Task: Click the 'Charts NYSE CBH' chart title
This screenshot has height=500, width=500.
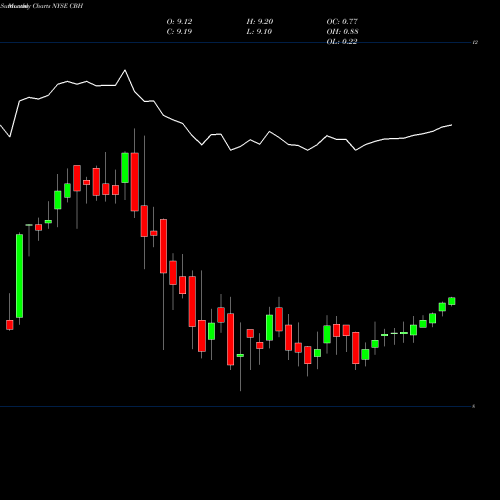Action: click(57, 6)
